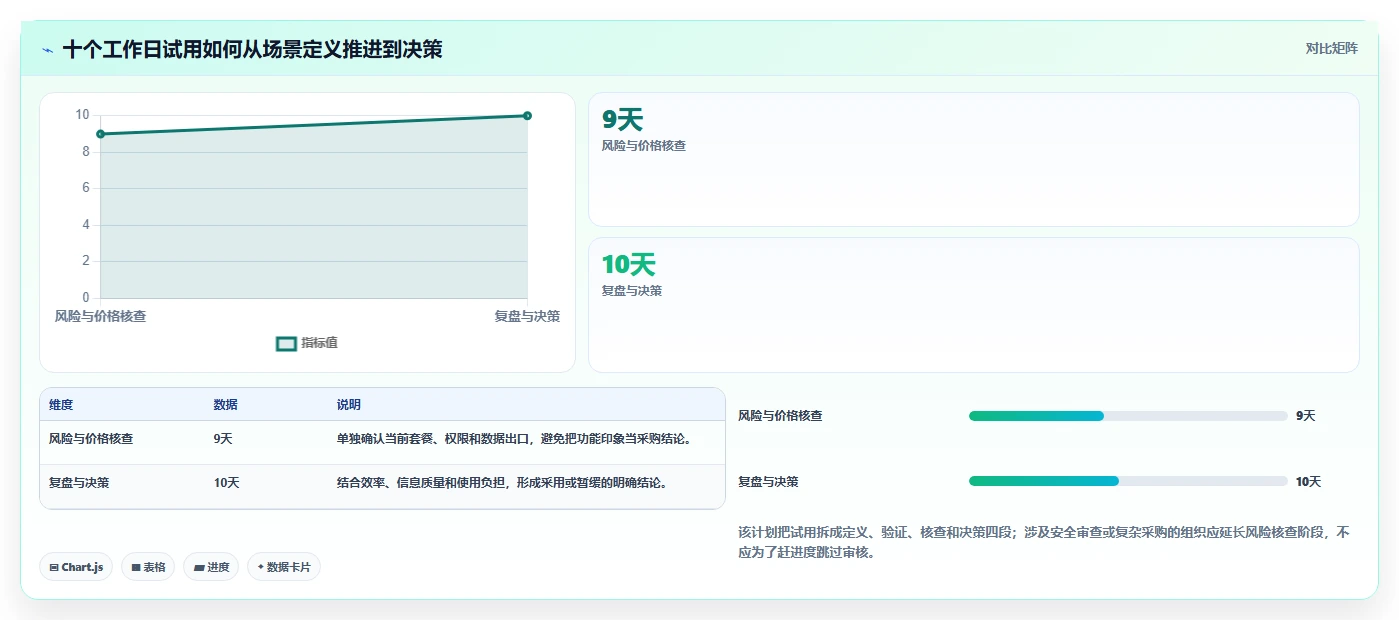Screen dimensions: 1399x620
Task: Click the 10天 value beside progress bar
Action: 1308,482
